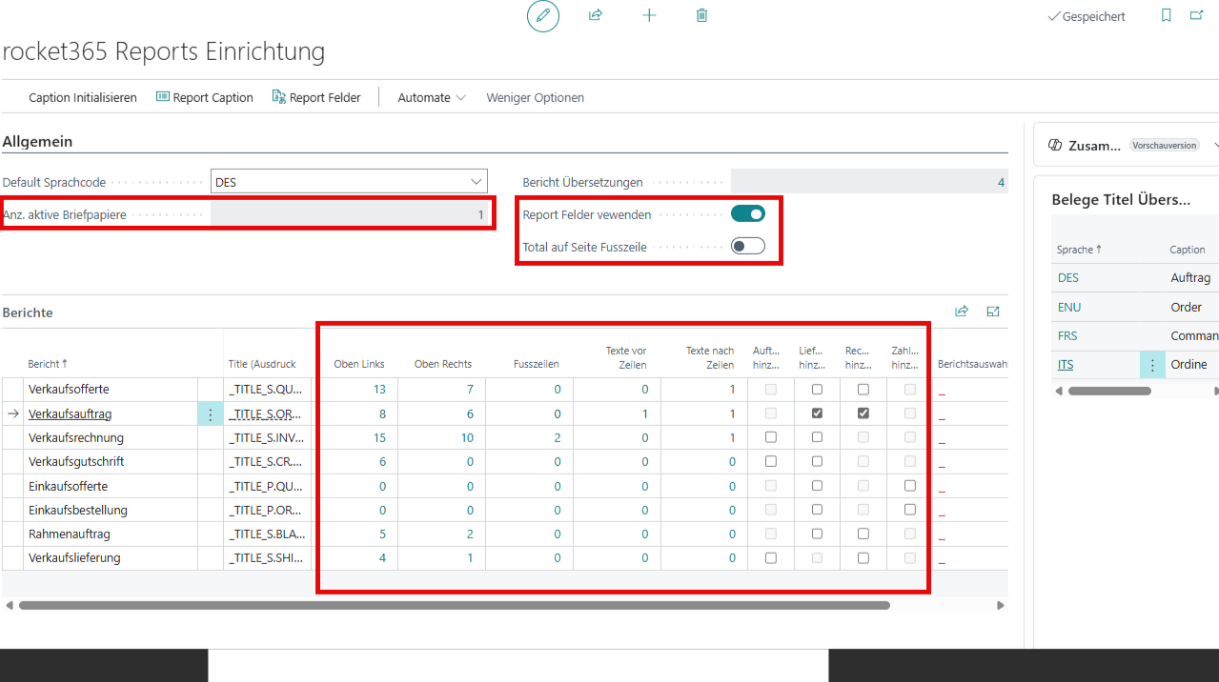Screen dimensions: 1219x682
Task: Click Oben Rechts value 10 for Verkaufsrechnung
Action: (467, 437)
